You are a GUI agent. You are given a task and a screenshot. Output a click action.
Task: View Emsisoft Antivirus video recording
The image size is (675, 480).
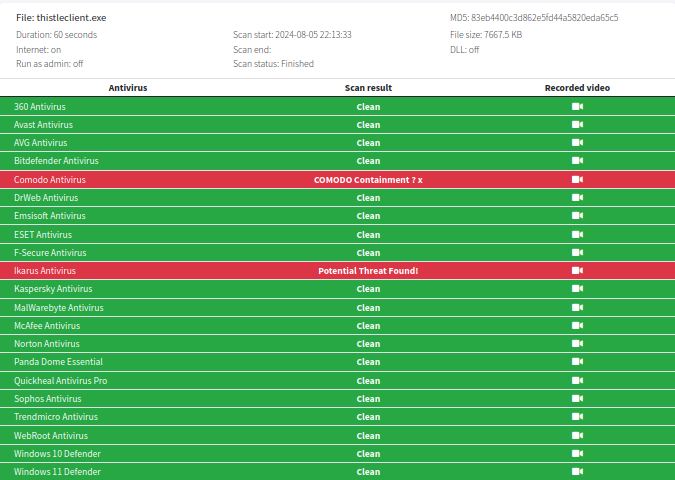577,216
